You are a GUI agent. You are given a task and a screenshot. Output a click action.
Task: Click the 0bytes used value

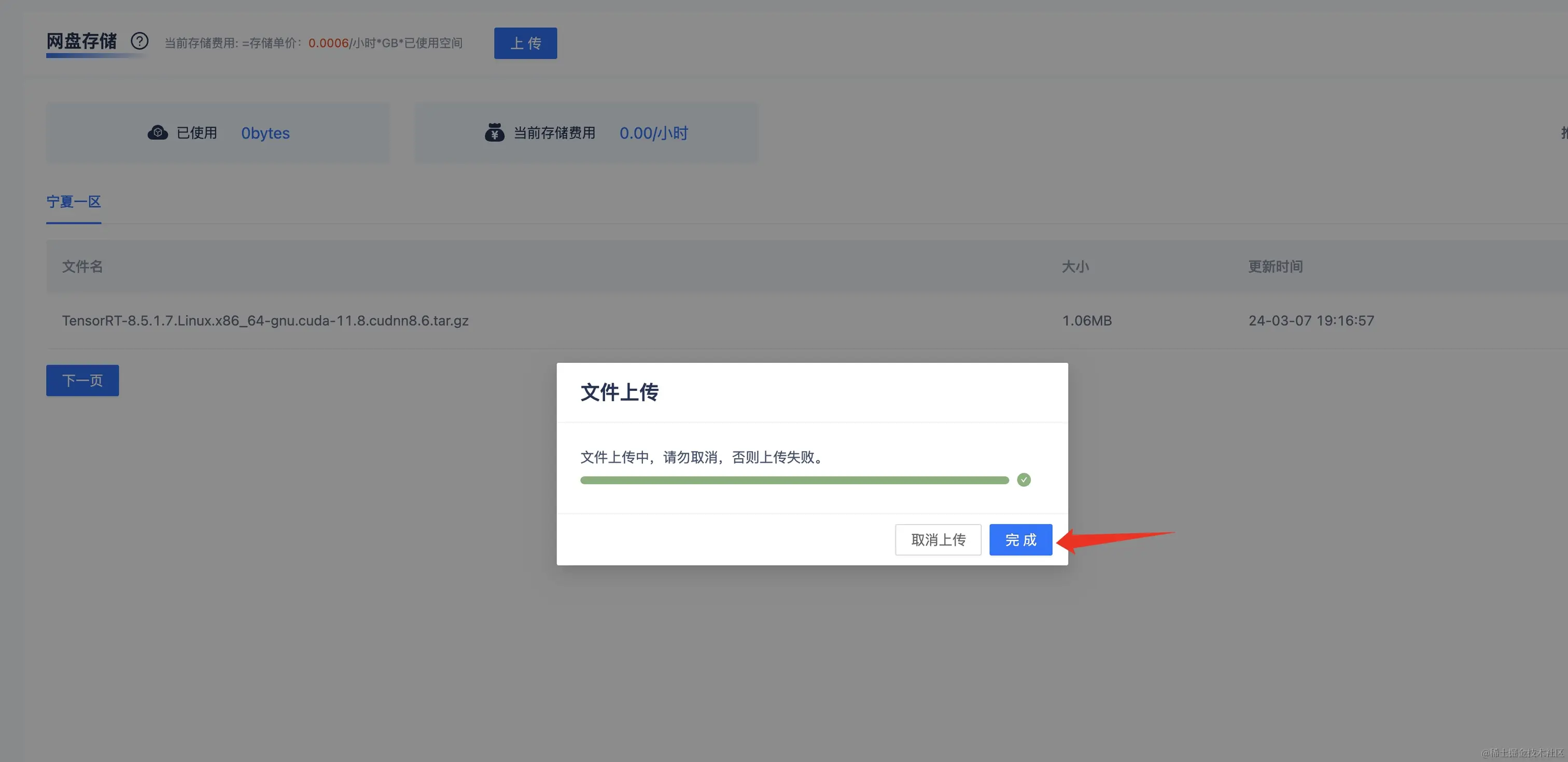[x=265, y=133]
